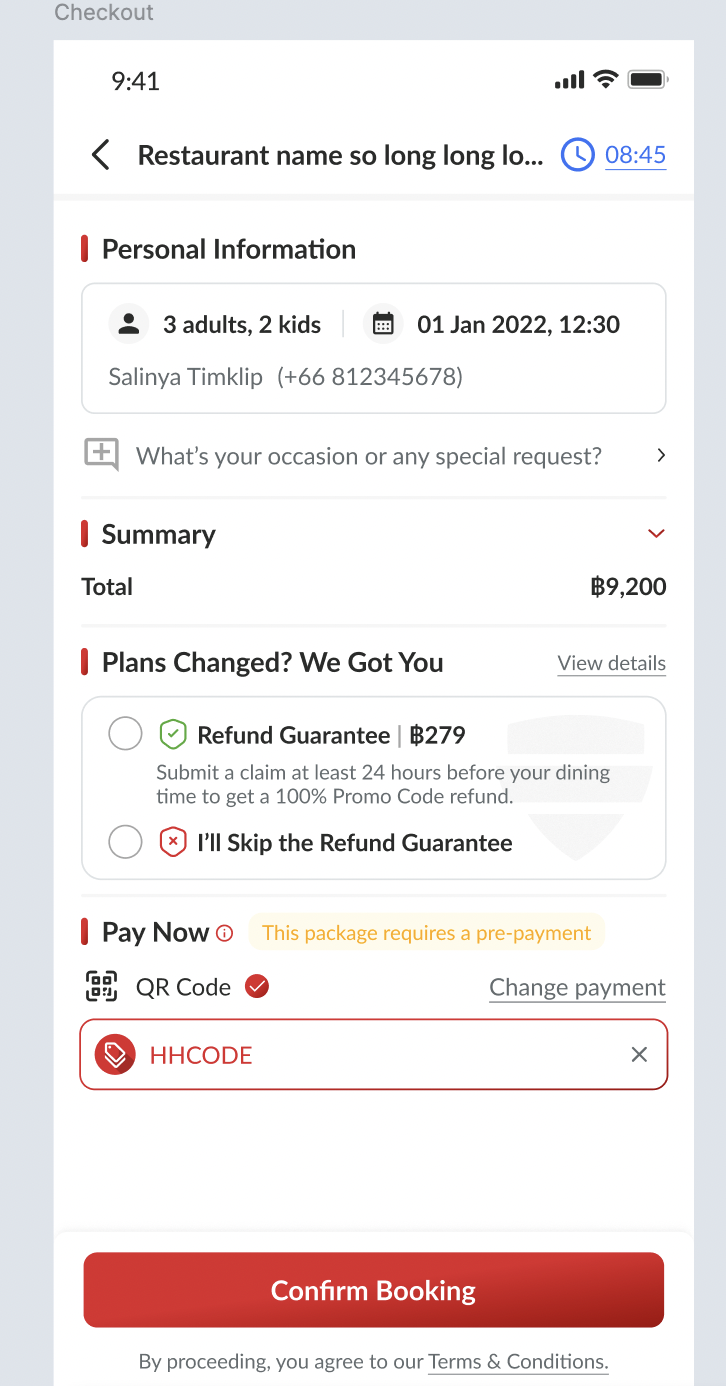Tap the special request note icon

[101, 455]
